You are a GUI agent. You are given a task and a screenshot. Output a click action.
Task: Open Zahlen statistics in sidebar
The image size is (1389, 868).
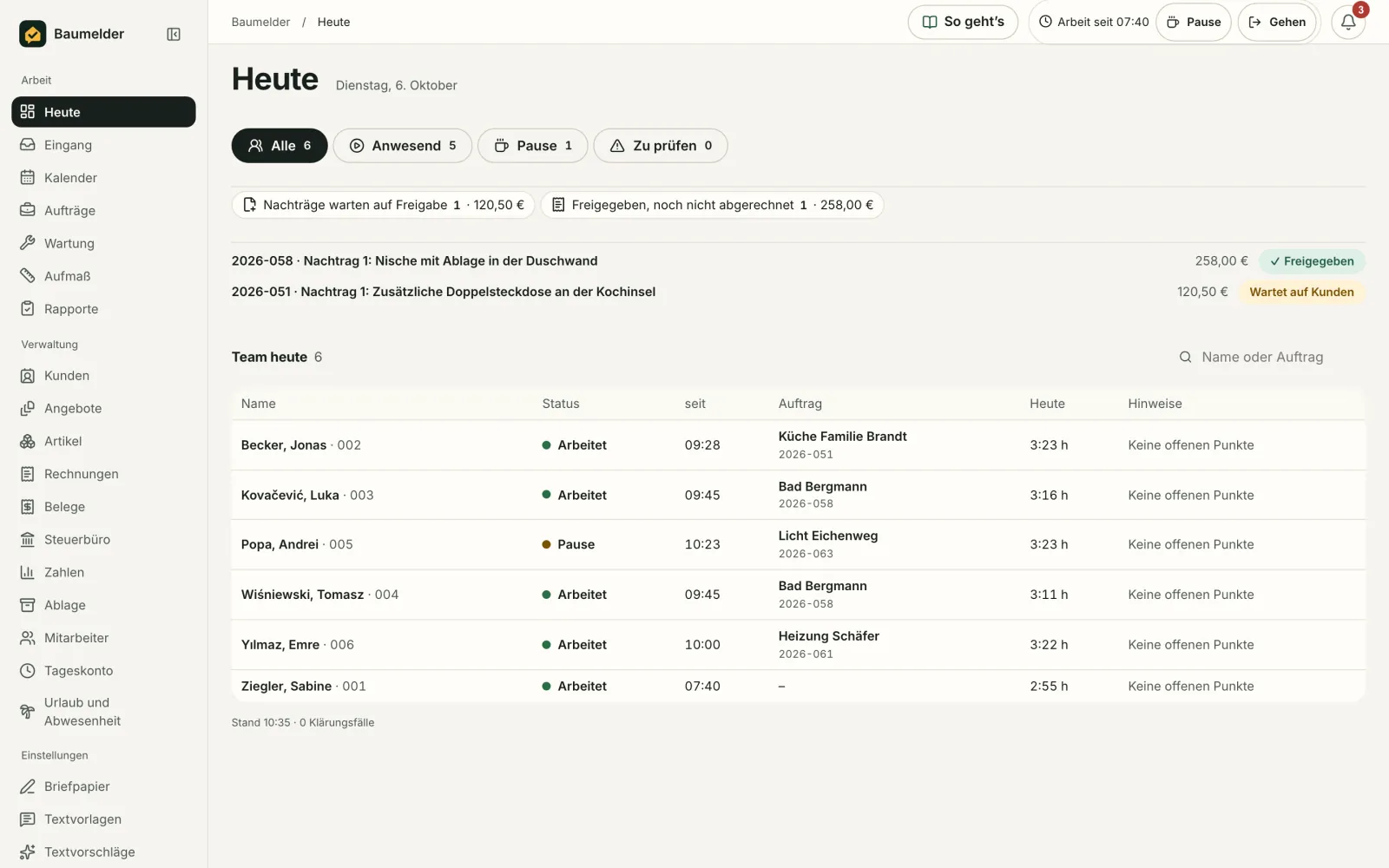pyautogui.click(x=103, y=572)
